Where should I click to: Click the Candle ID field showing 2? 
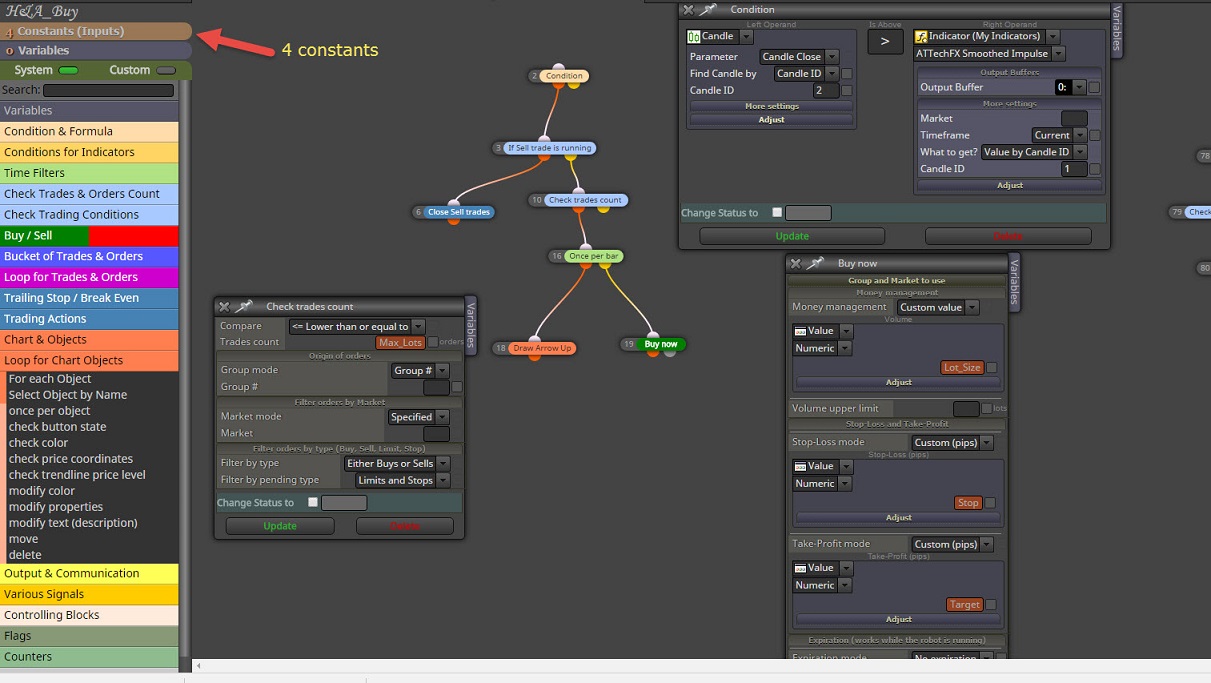[x=826, y=91]
